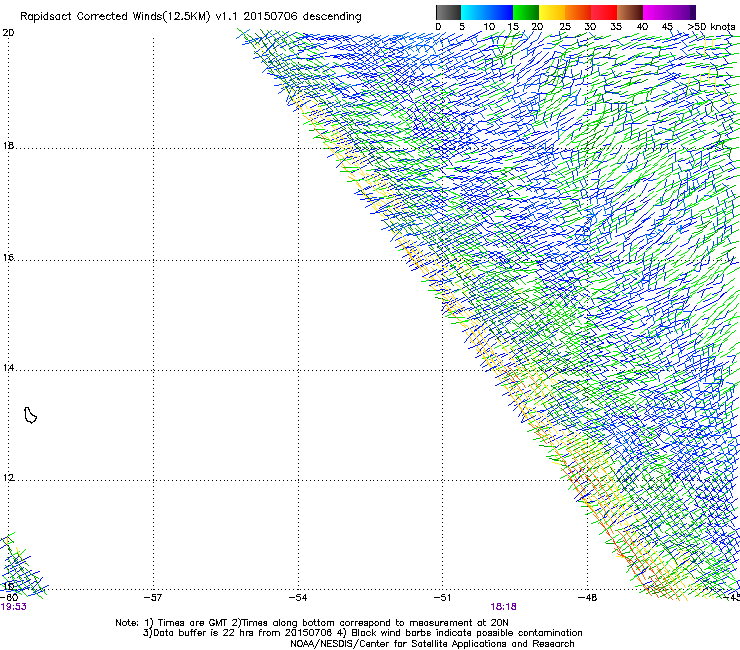Click the blue 10-15 knots legend segment
740x650 pixels.
499,12
